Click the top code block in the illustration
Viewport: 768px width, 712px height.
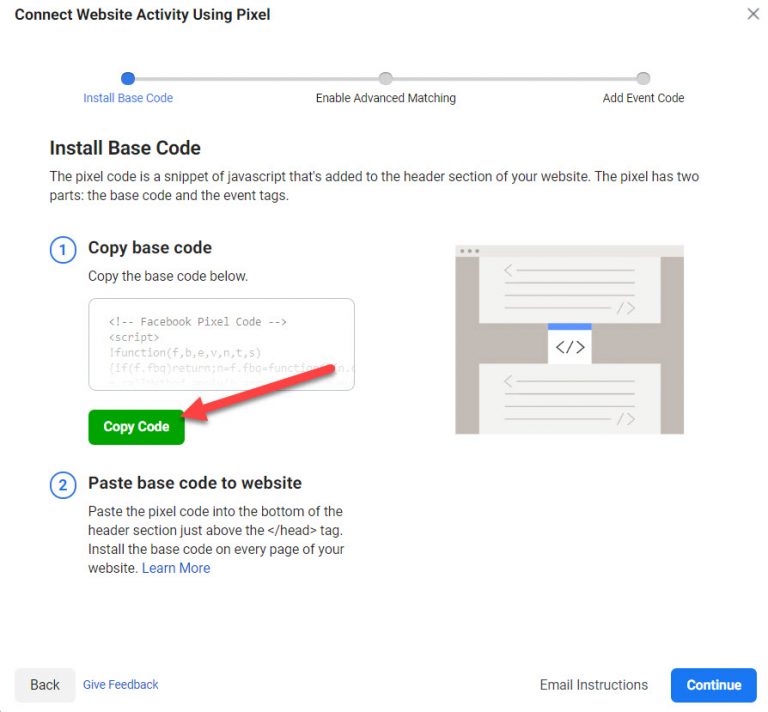pos(569,289)
